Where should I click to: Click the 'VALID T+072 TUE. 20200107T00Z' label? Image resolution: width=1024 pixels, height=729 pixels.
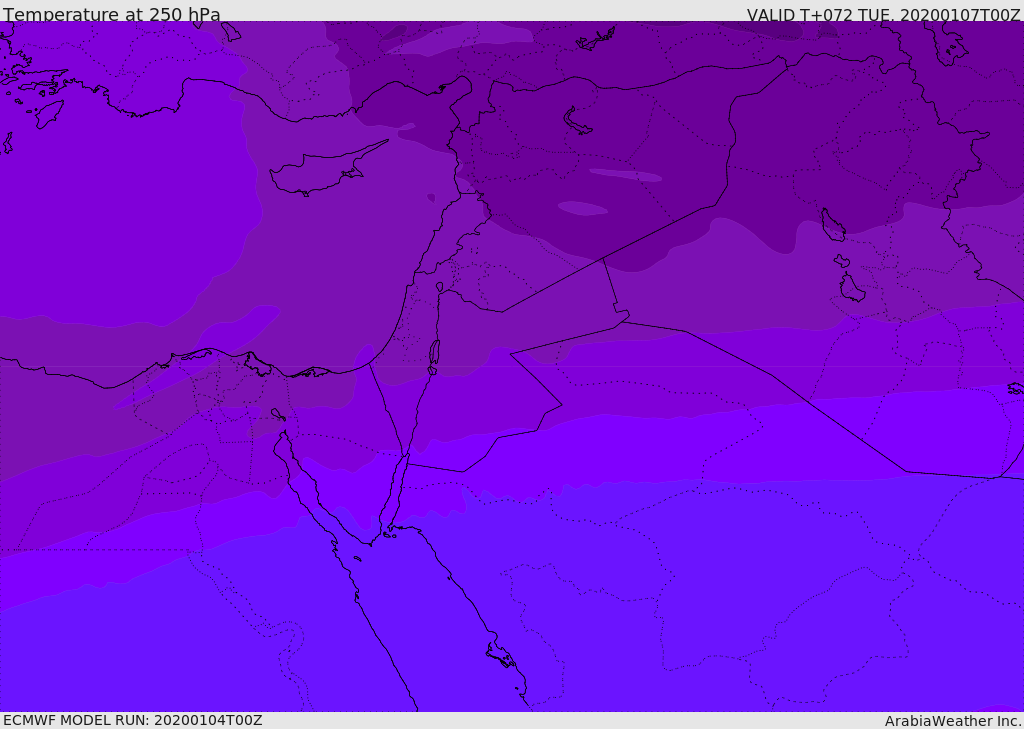[x=884, y=14]
